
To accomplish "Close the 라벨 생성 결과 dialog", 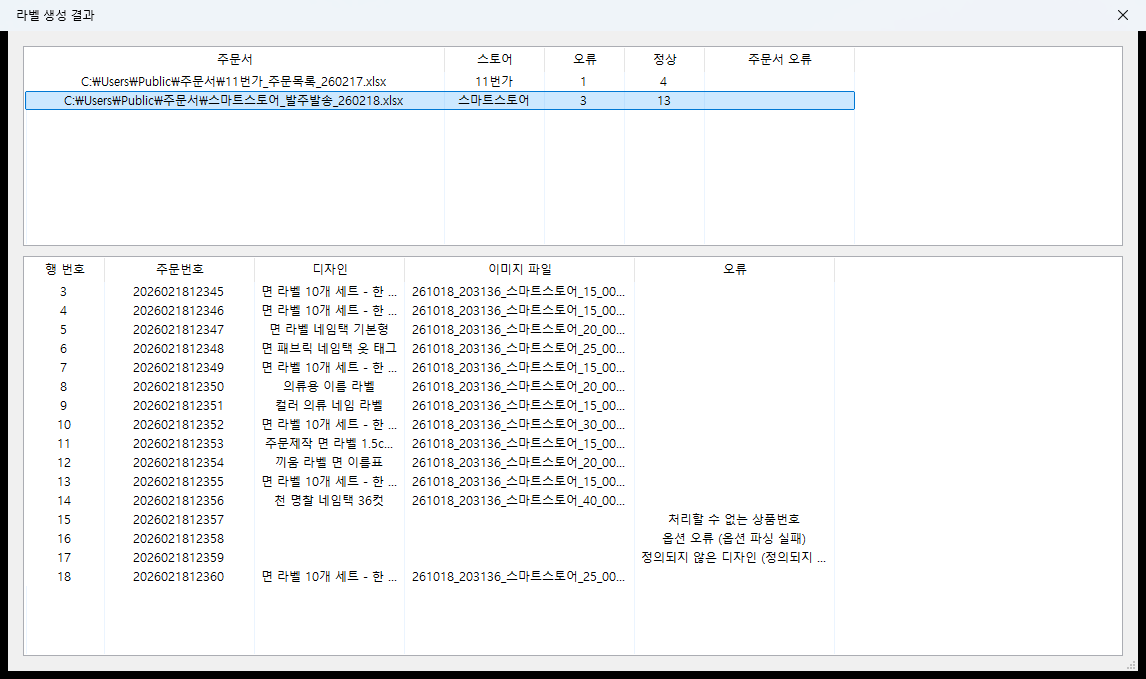I will [x=1123, y=15].
